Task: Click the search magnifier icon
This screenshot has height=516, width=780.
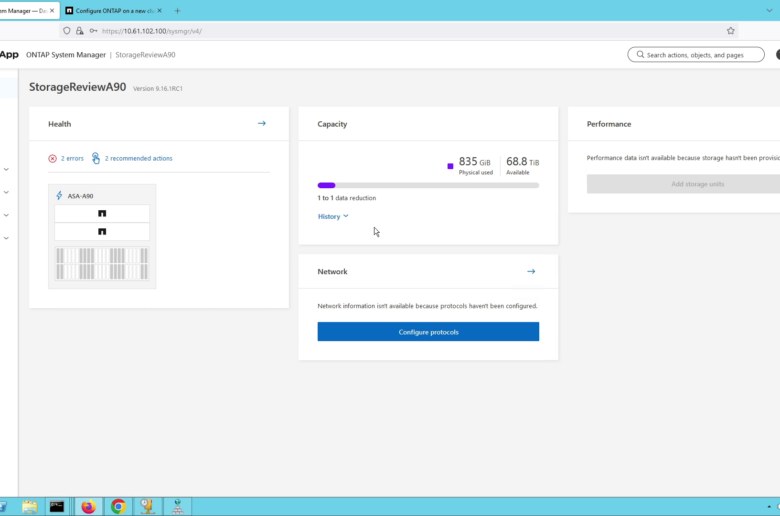Action: tap(640, 55)
